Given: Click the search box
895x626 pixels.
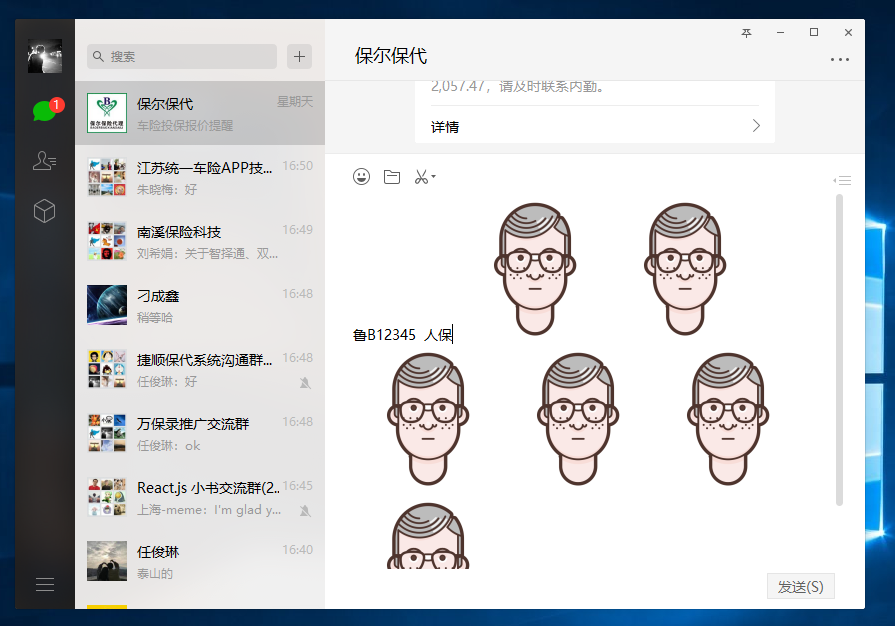Looking at the screenshot, I should pos(182,56).
